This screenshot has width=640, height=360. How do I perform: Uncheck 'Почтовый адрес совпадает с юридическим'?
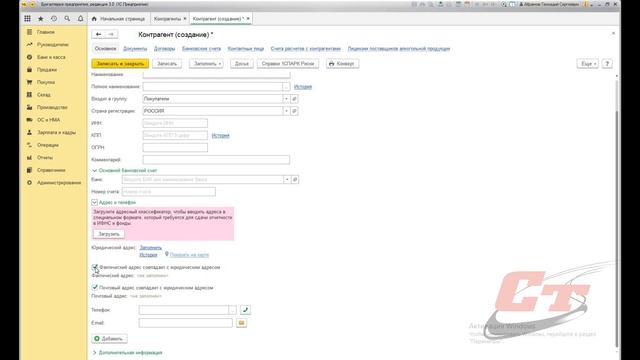pos(95,288)
